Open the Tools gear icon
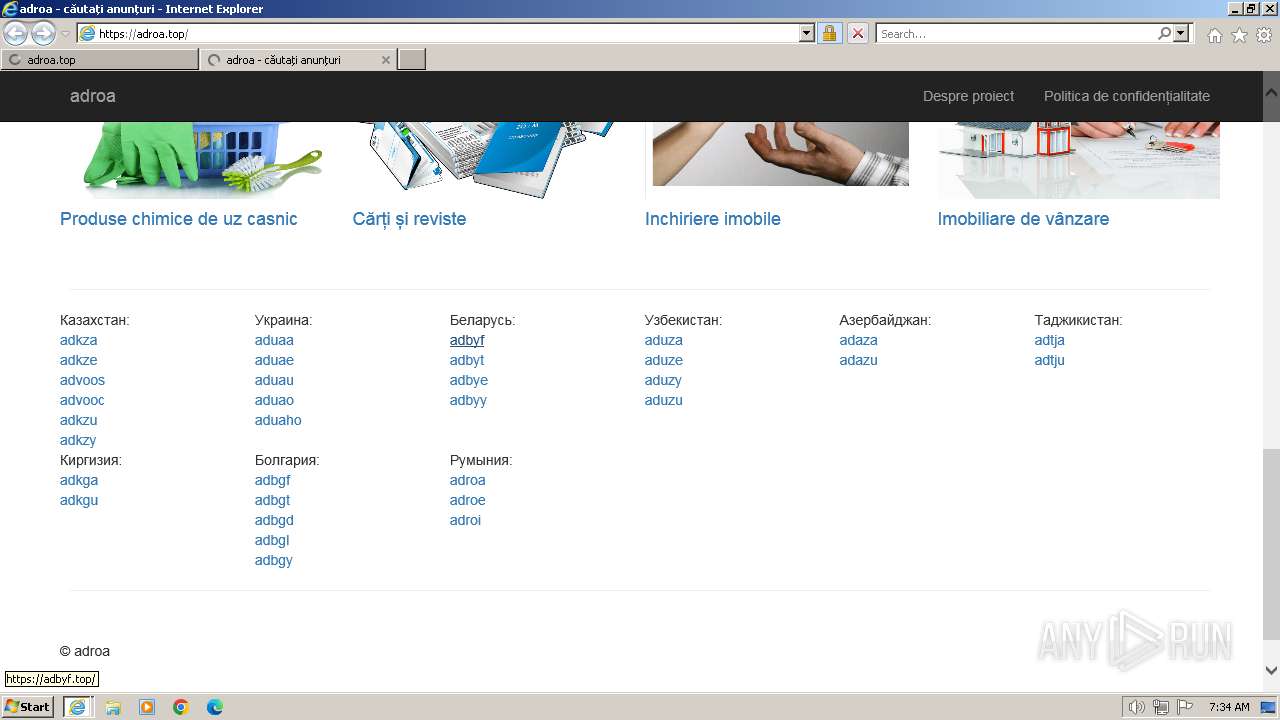 [1264, 35]
